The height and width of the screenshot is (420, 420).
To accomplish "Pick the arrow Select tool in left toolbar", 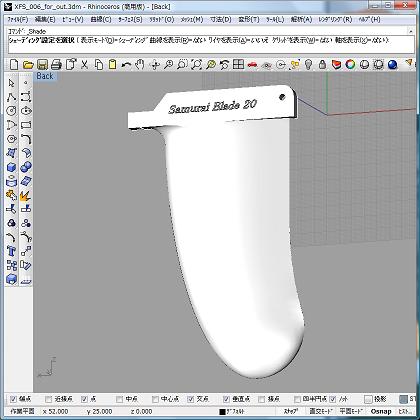I will click(12, 83).
